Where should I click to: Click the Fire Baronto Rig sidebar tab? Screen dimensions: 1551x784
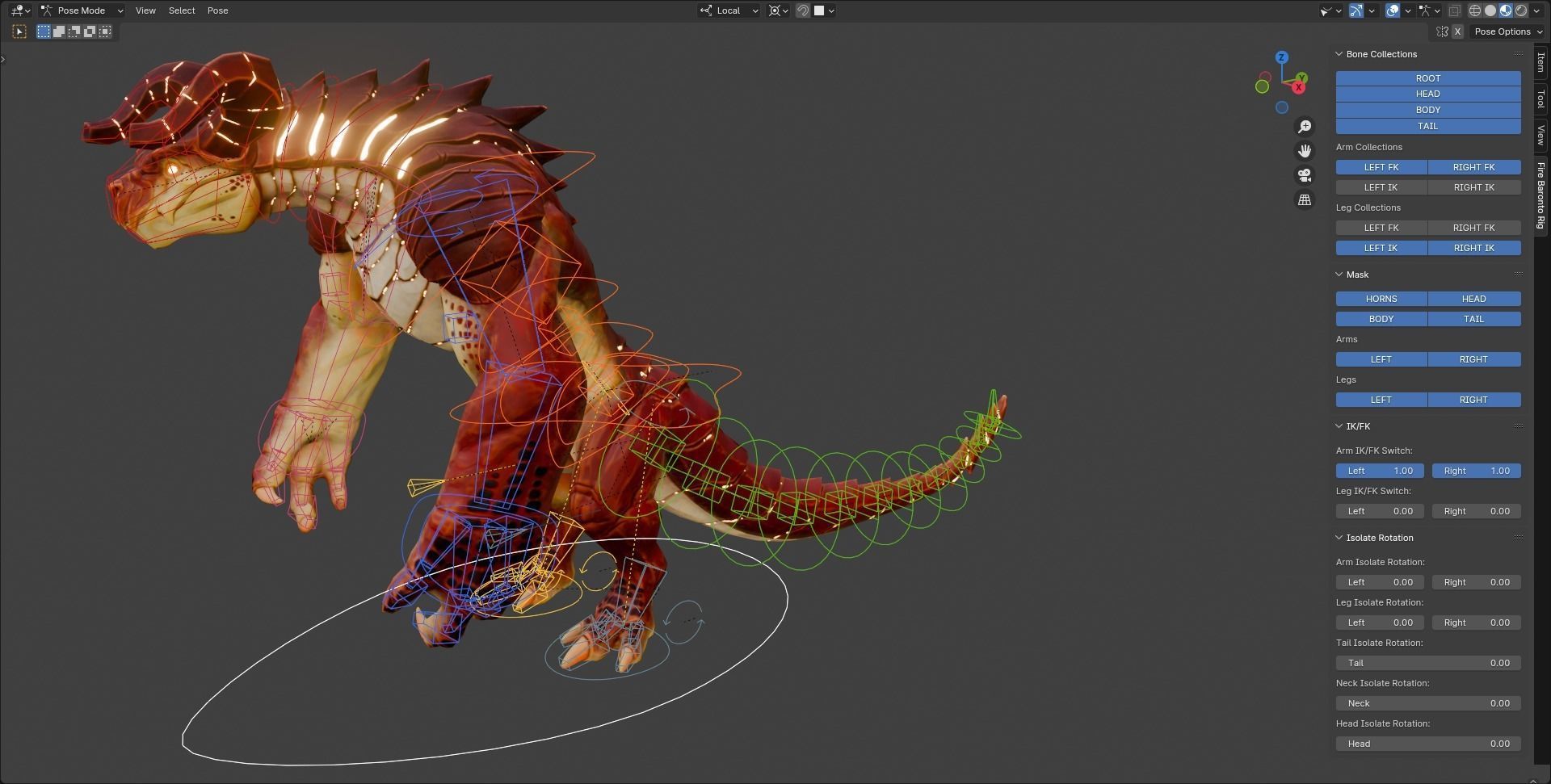click(x=1541, y=196)
